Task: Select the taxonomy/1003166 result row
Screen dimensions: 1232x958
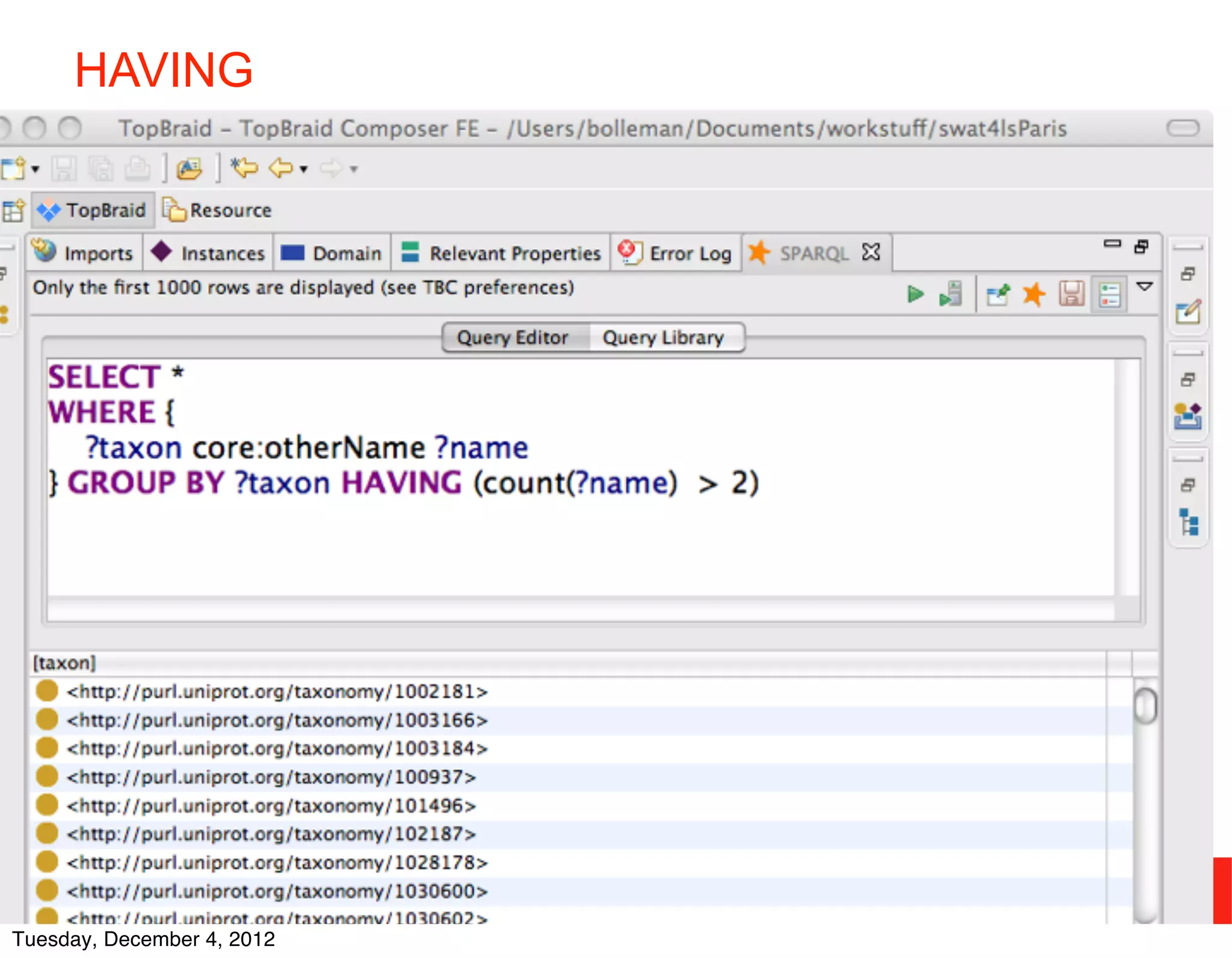Action: (277, 720)
